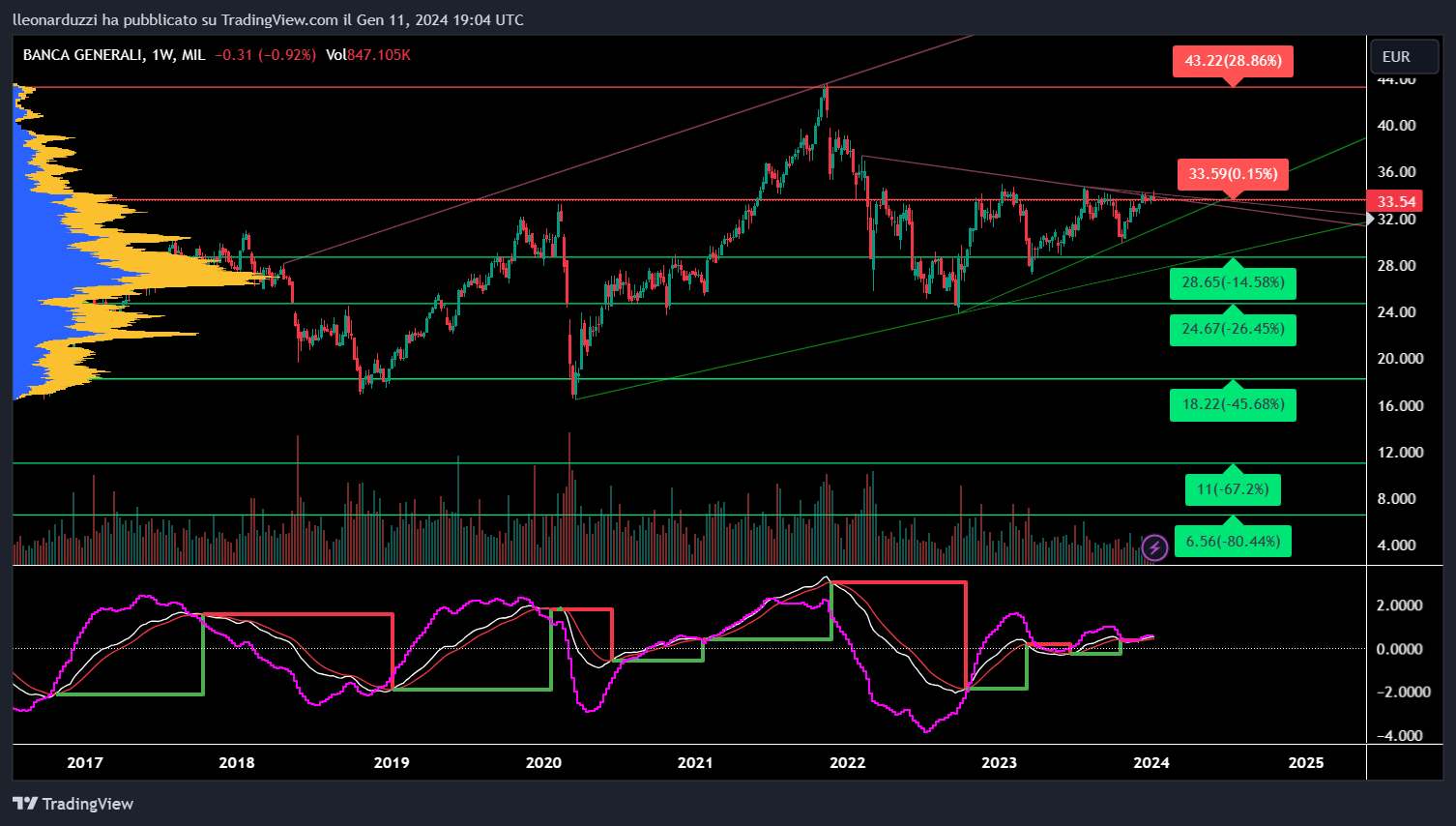Click the 28.65 (-14.58%) green price label
Viewport: 1456px width, 826px height.
pyautogui.click(x=1233, y=282)
